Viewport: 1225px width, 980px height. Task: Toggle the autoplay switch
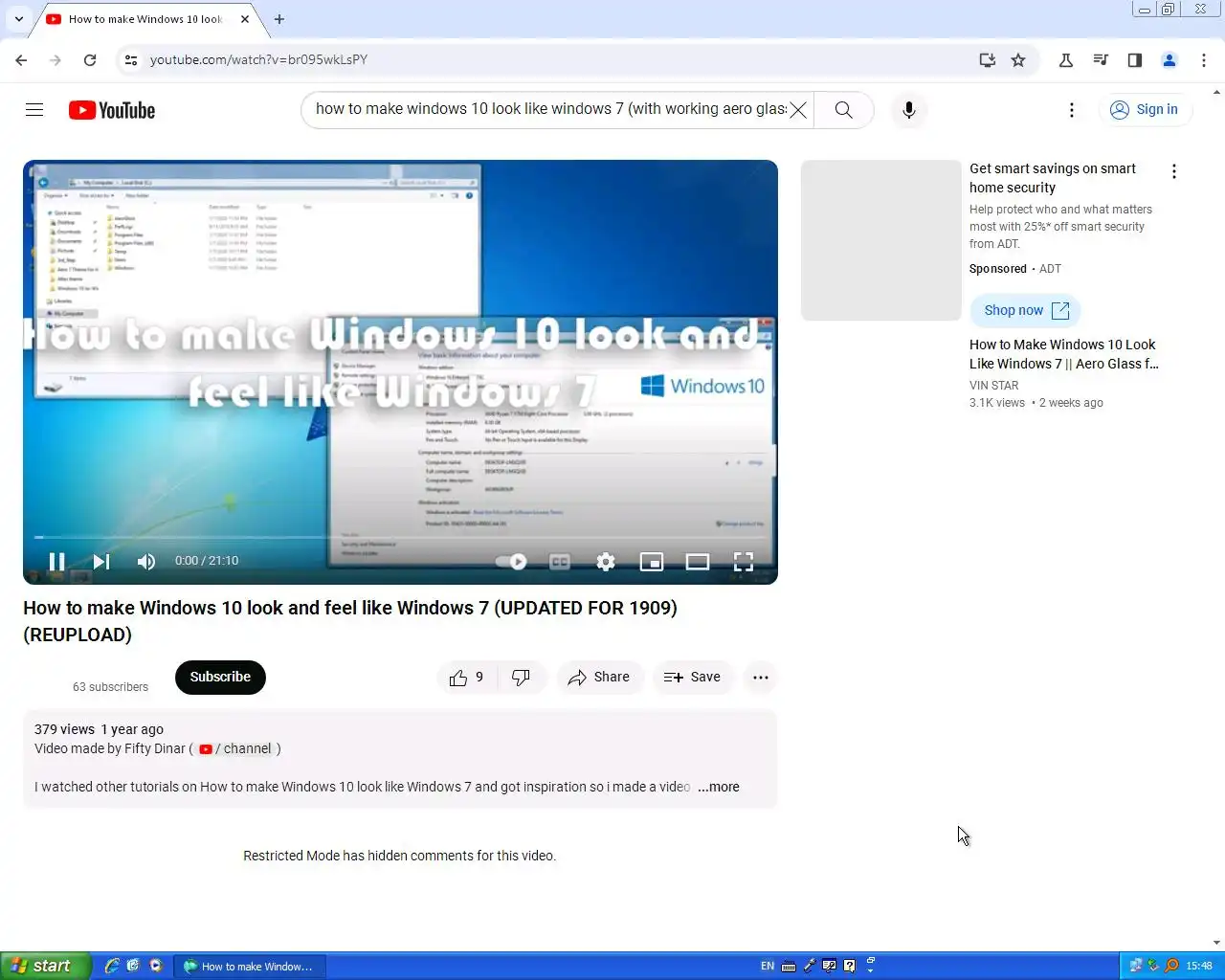coord(511,562)
